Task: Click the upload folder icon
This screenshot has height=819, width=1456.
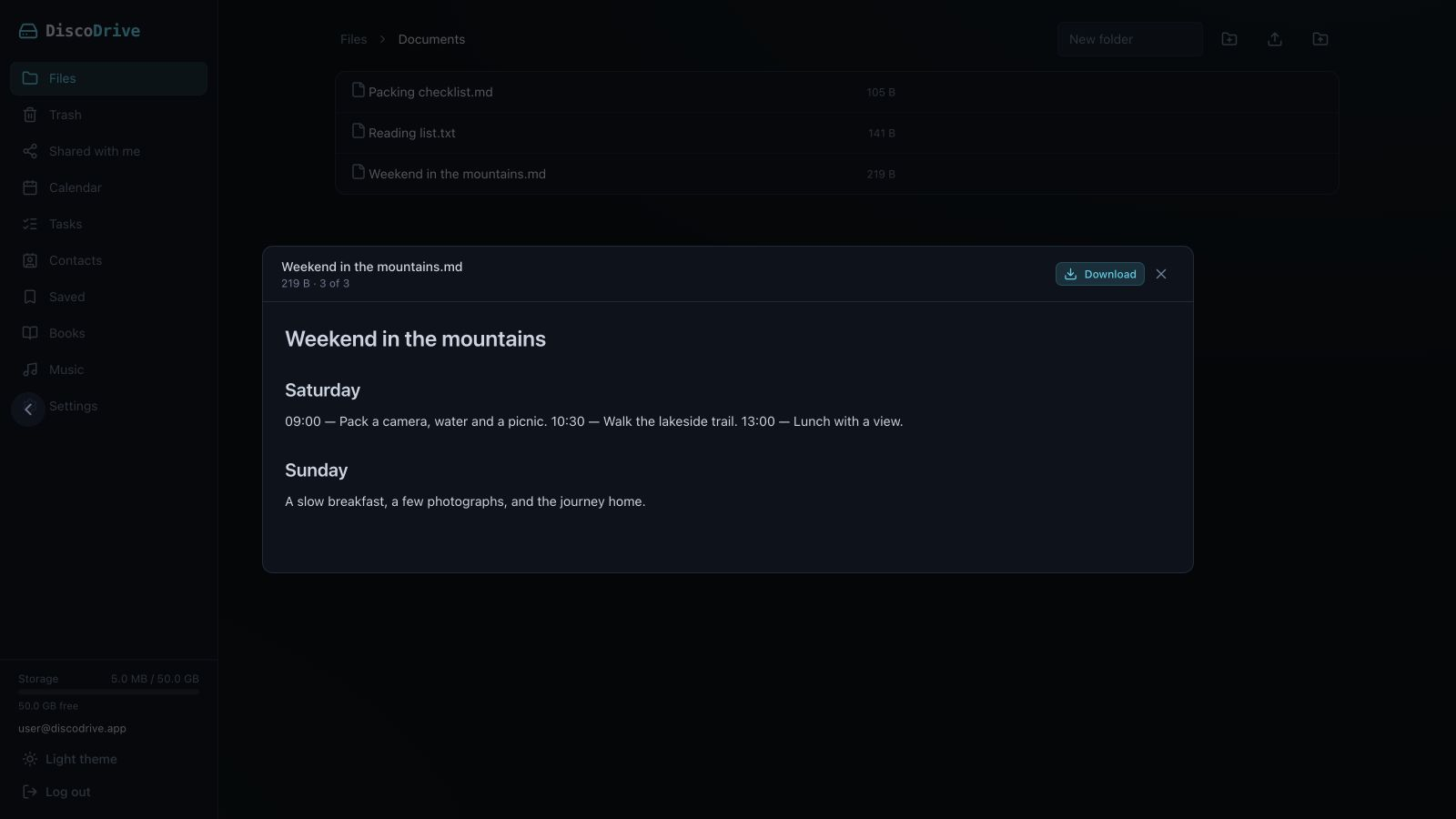Action: [x=1320, y=39]
